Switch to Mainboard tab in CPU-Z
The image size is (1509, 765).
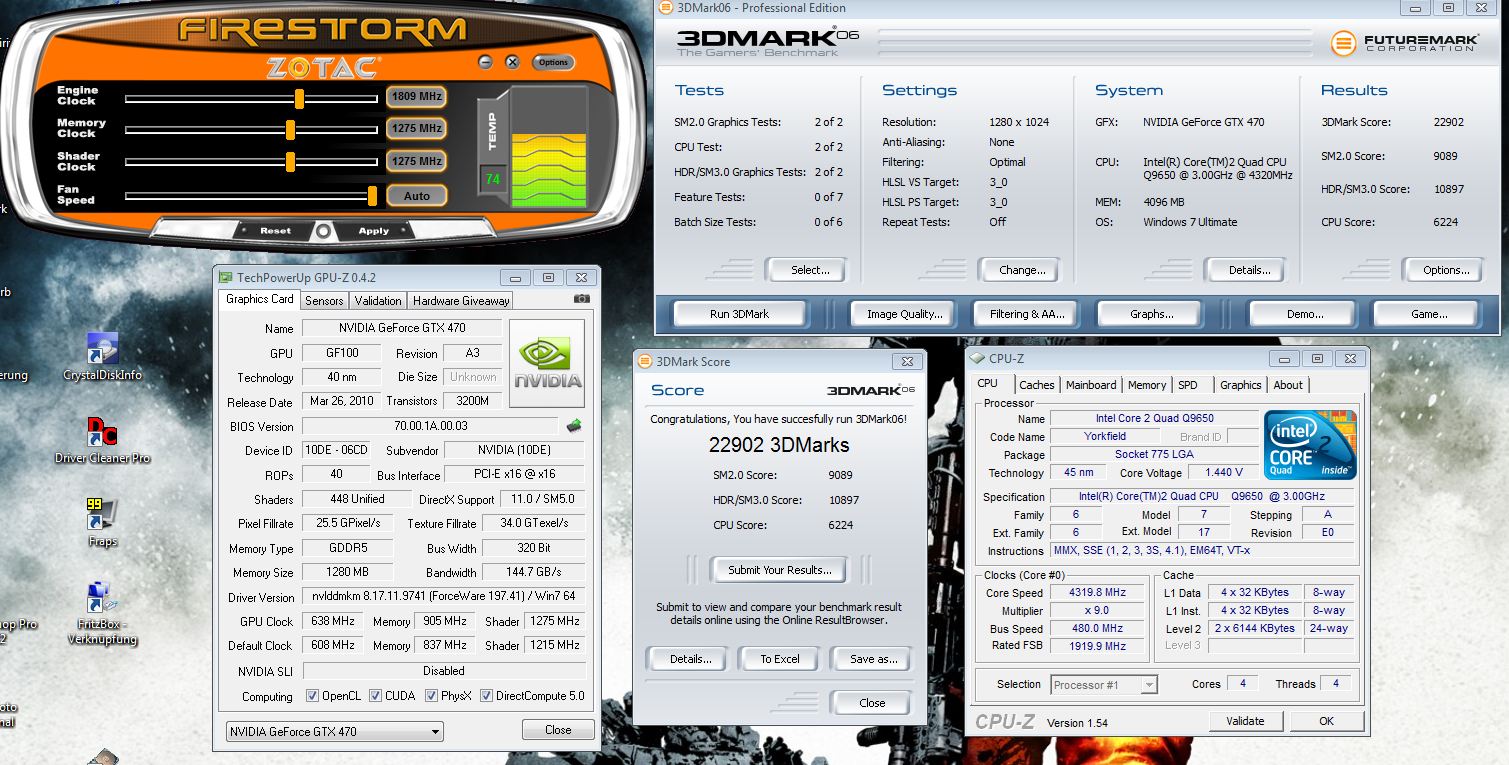coord(1091,385)
